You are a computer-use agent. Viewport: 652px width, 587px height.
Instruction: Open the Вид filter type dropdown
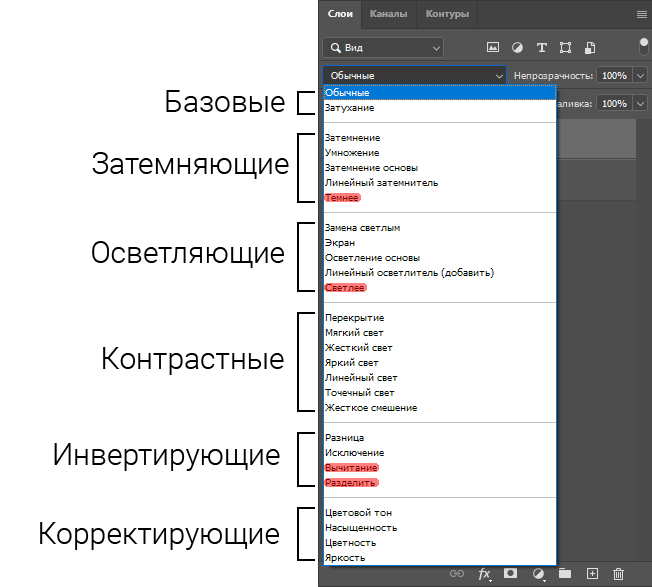(x=383, y=47)
